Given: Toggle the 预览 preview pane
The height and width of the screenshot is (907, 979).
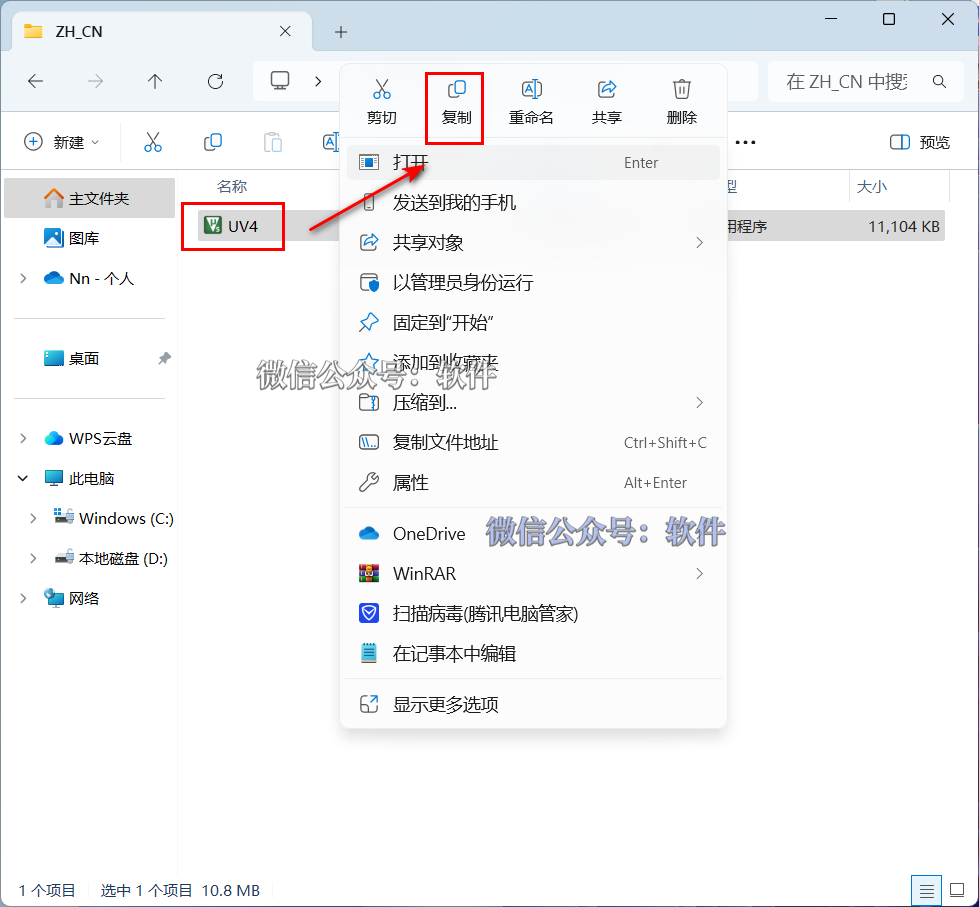Looking at the screenshot, I should [x=920, y=142].
